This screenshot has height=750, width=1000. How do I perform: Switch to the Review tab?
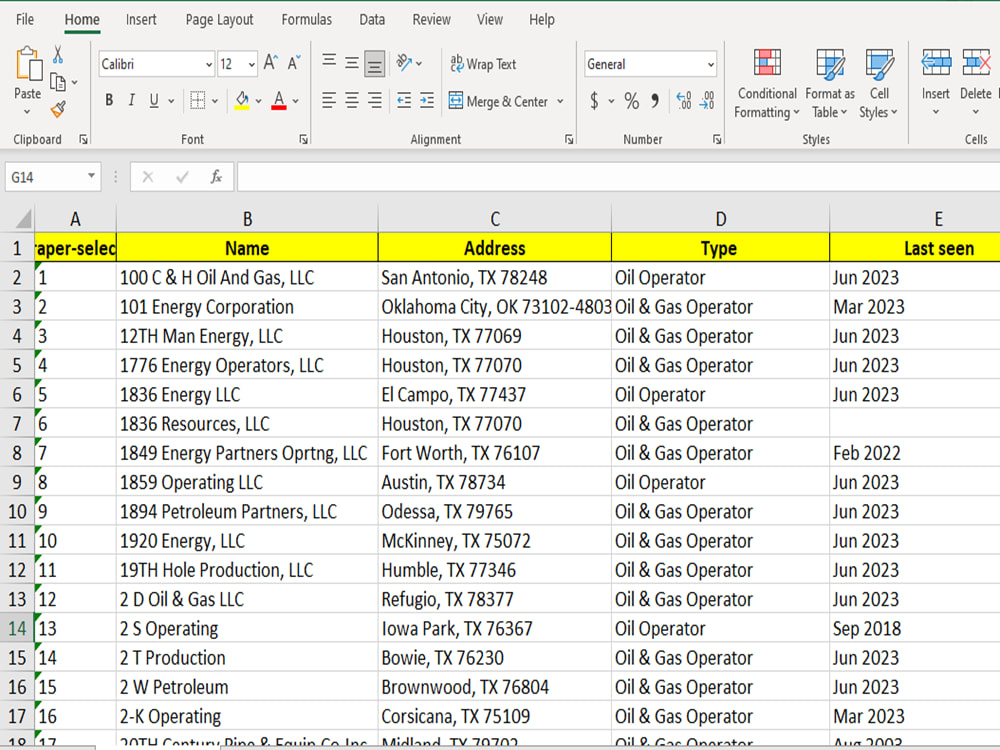click(x=431, y=20)
